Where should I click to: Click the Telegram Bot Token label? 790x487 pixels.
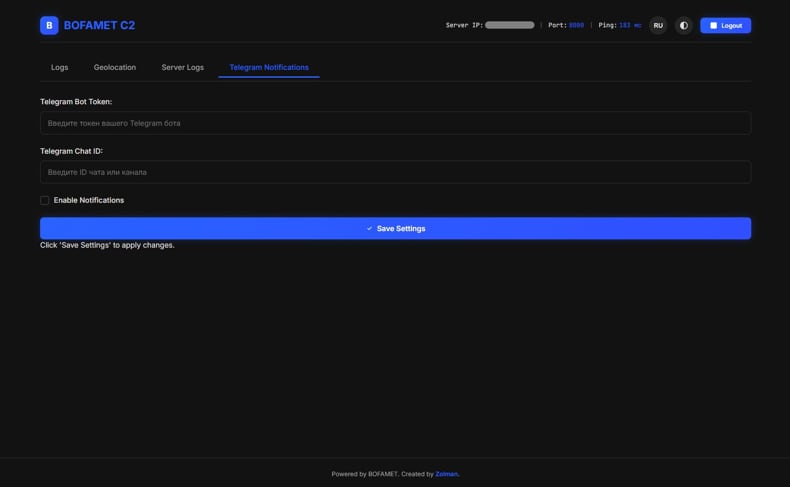[x=76, y=102]
